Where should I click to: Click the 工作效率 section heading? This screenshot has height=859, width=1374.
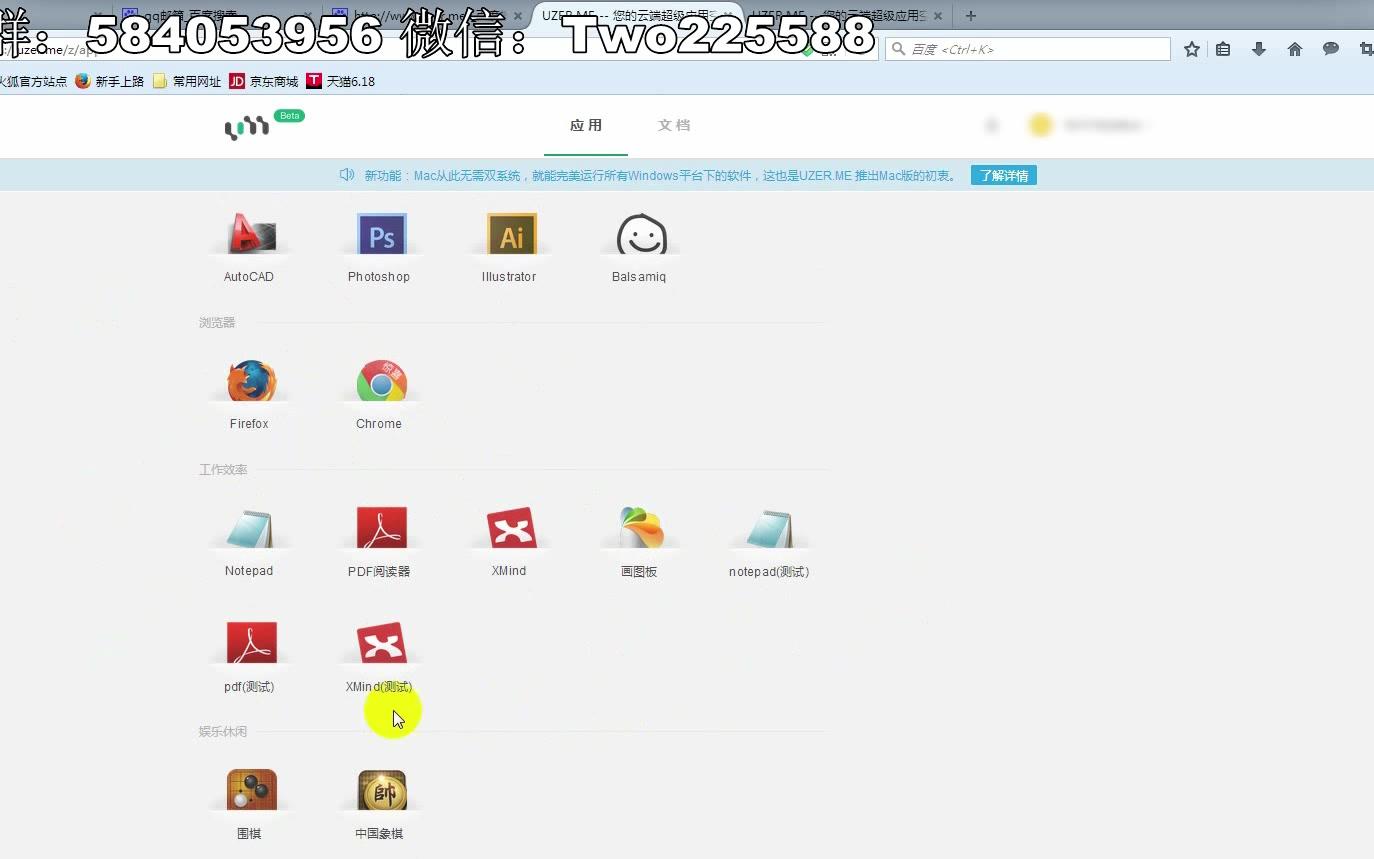223,469
